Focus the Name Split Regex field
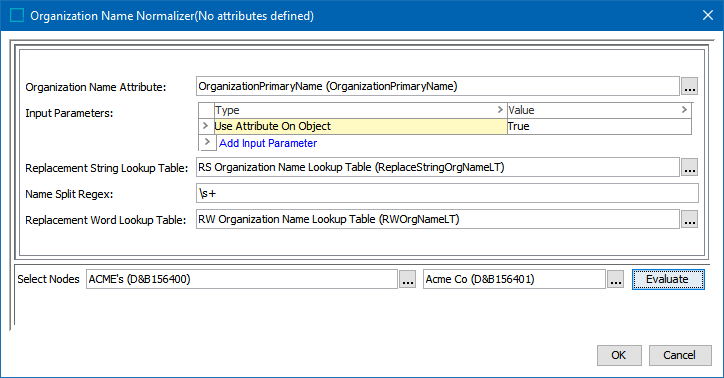Screen dimensions: 724x378 (447, 193)
